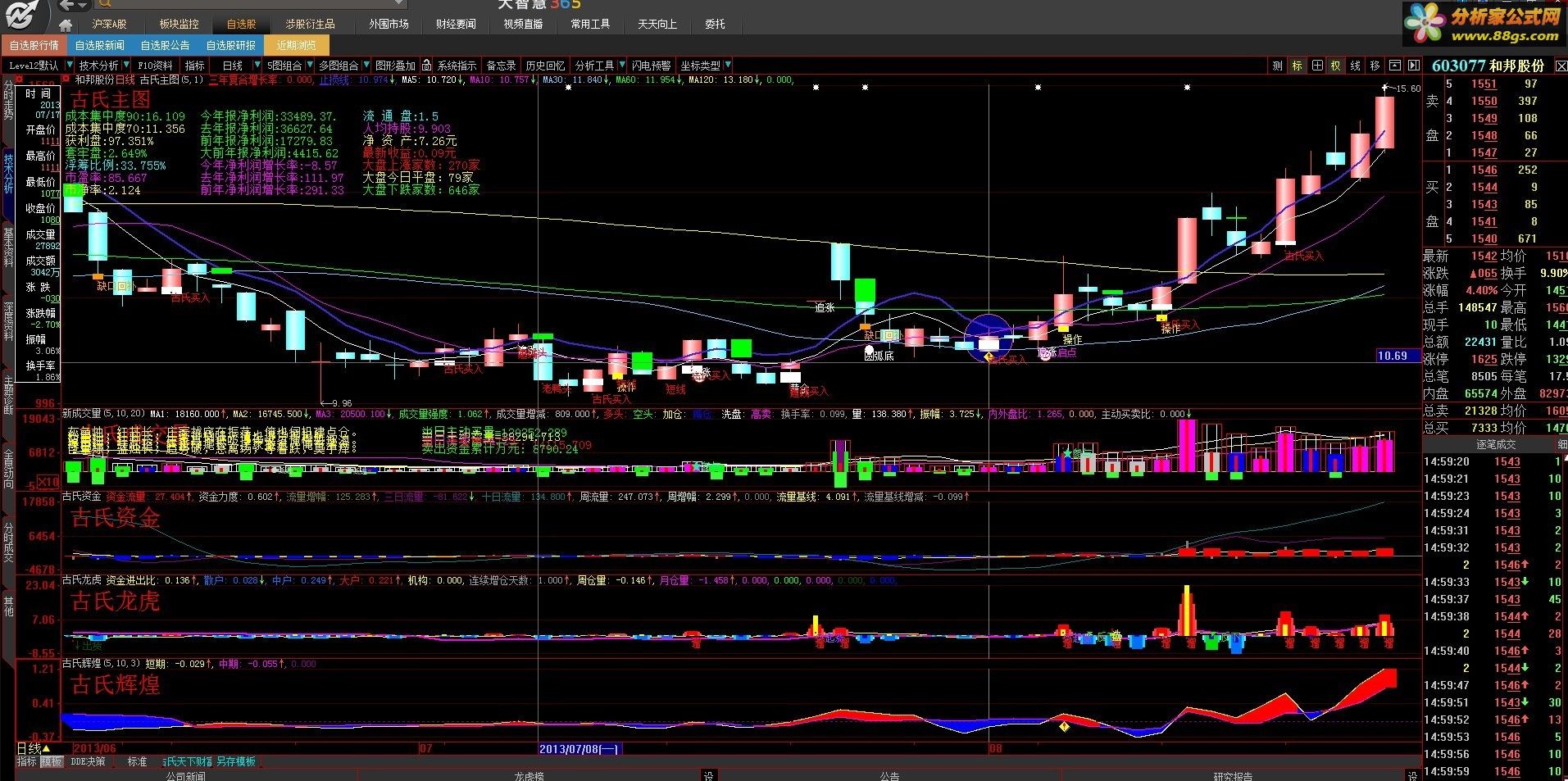
Task: Select the 标准 bottom tab
Action: coord(137,761)
